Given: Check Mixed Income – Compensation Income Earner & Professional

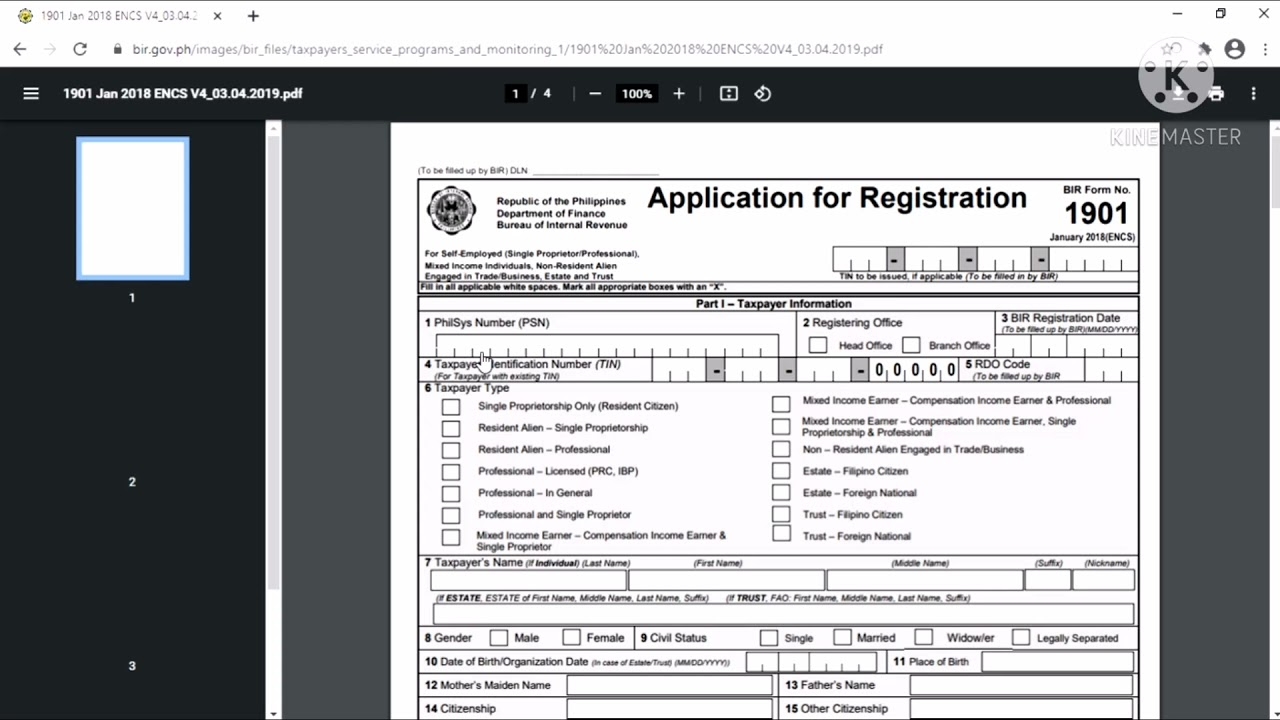Looking at the screenshot, I should click(781, 403).
